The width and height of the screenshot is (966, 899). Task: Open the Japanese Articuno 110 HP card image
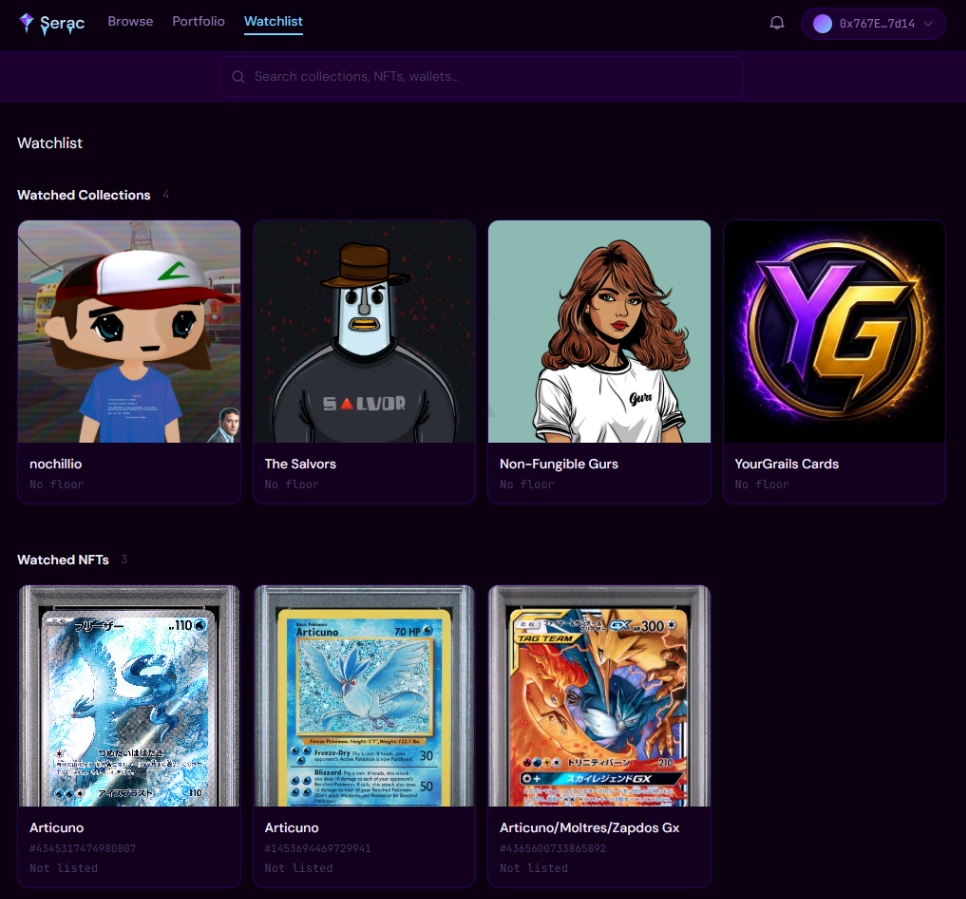(x=129, y=696)
